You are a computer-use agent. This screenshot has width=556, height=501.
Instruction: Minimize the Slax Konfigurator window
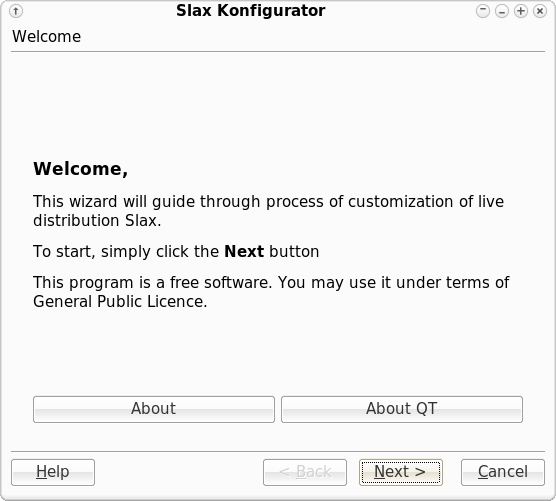502,11
